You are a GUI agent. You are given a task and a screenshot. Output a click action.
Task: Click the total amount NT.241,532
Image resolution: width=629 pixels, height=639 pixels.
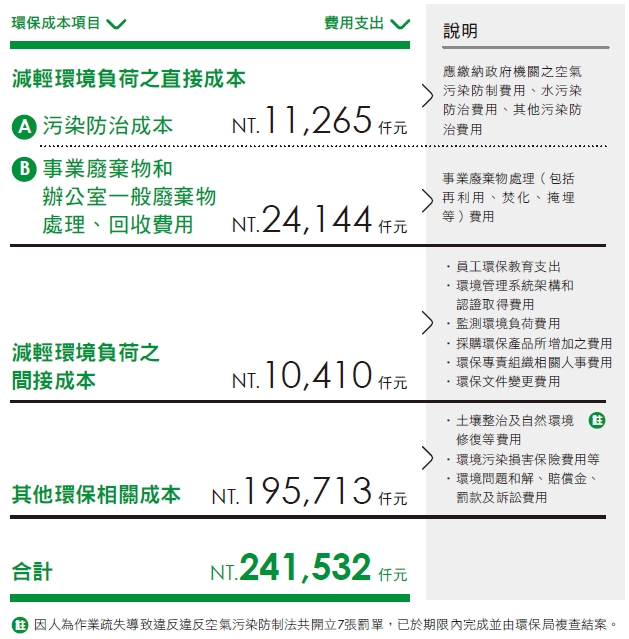[x=291, y=567]
